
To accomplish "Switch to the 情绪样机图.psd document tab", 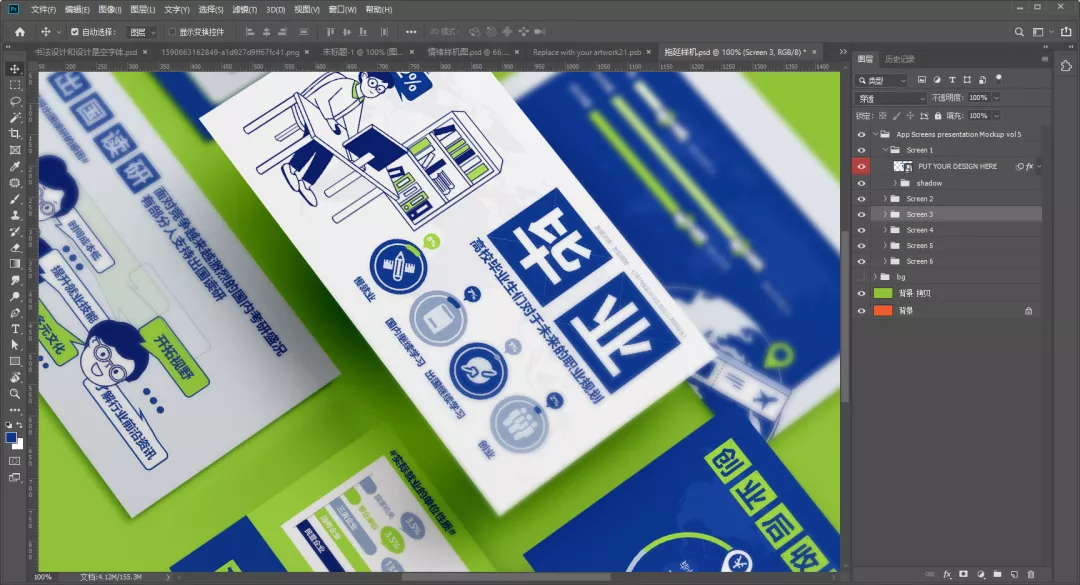I will point(468,52).
